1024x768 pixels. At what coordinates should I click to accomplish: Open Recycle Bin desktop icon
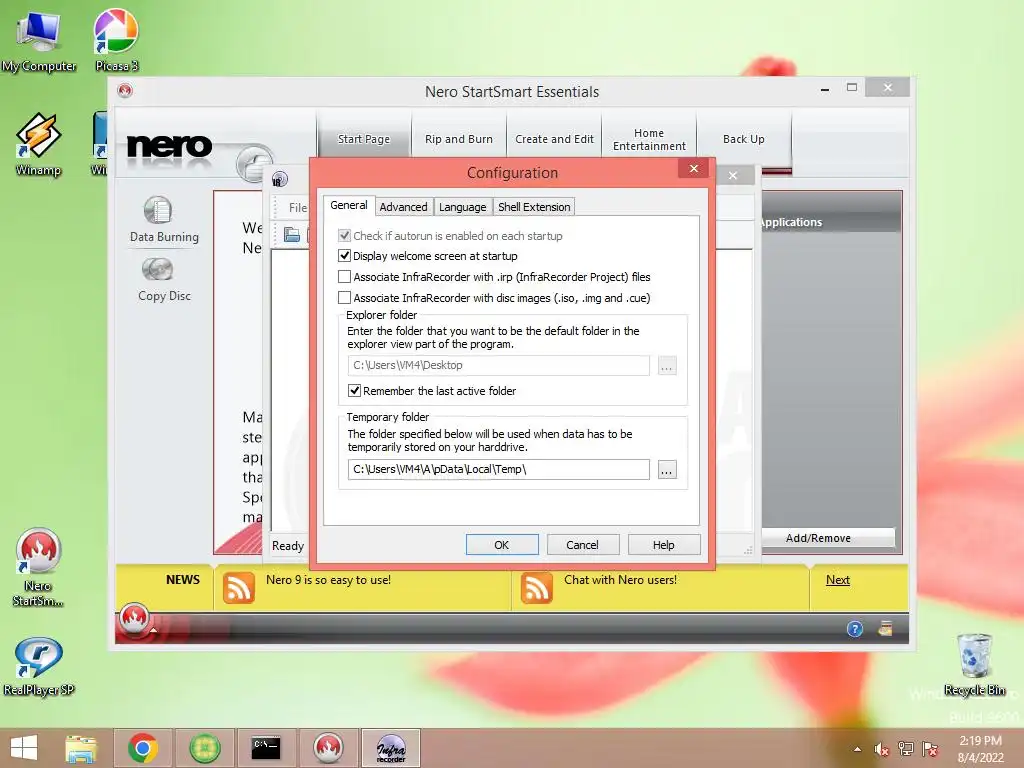click(974, 664)
